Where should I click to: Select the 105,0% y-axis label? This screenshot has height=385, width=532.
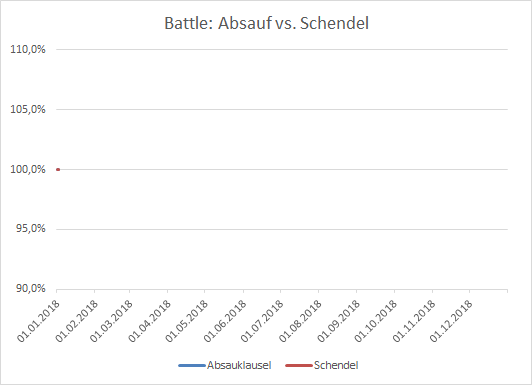pos(28,110)
